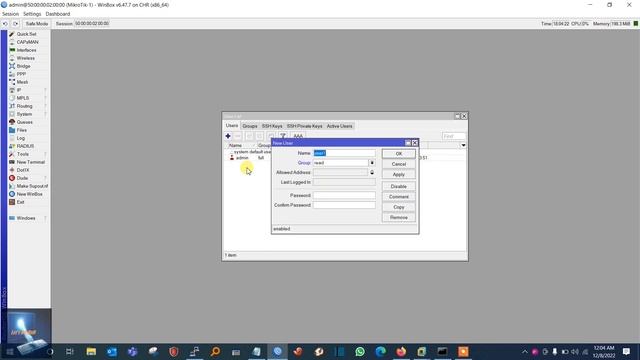Open the Settings menu
This screenshot has width=640, height=360.
coord(32,14)
